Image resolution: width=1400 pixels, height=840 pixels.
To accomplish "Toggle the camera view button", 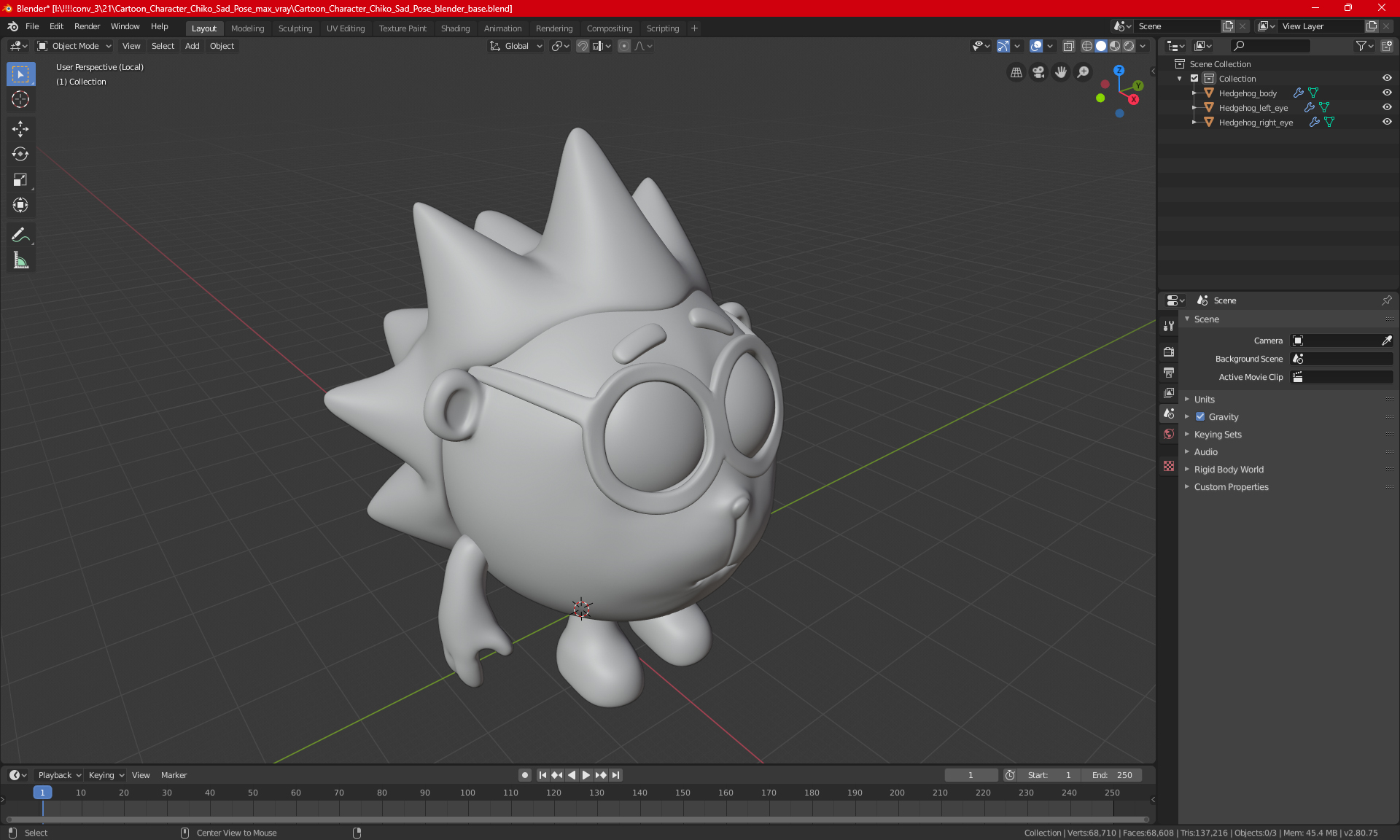I will [1038, 72].
